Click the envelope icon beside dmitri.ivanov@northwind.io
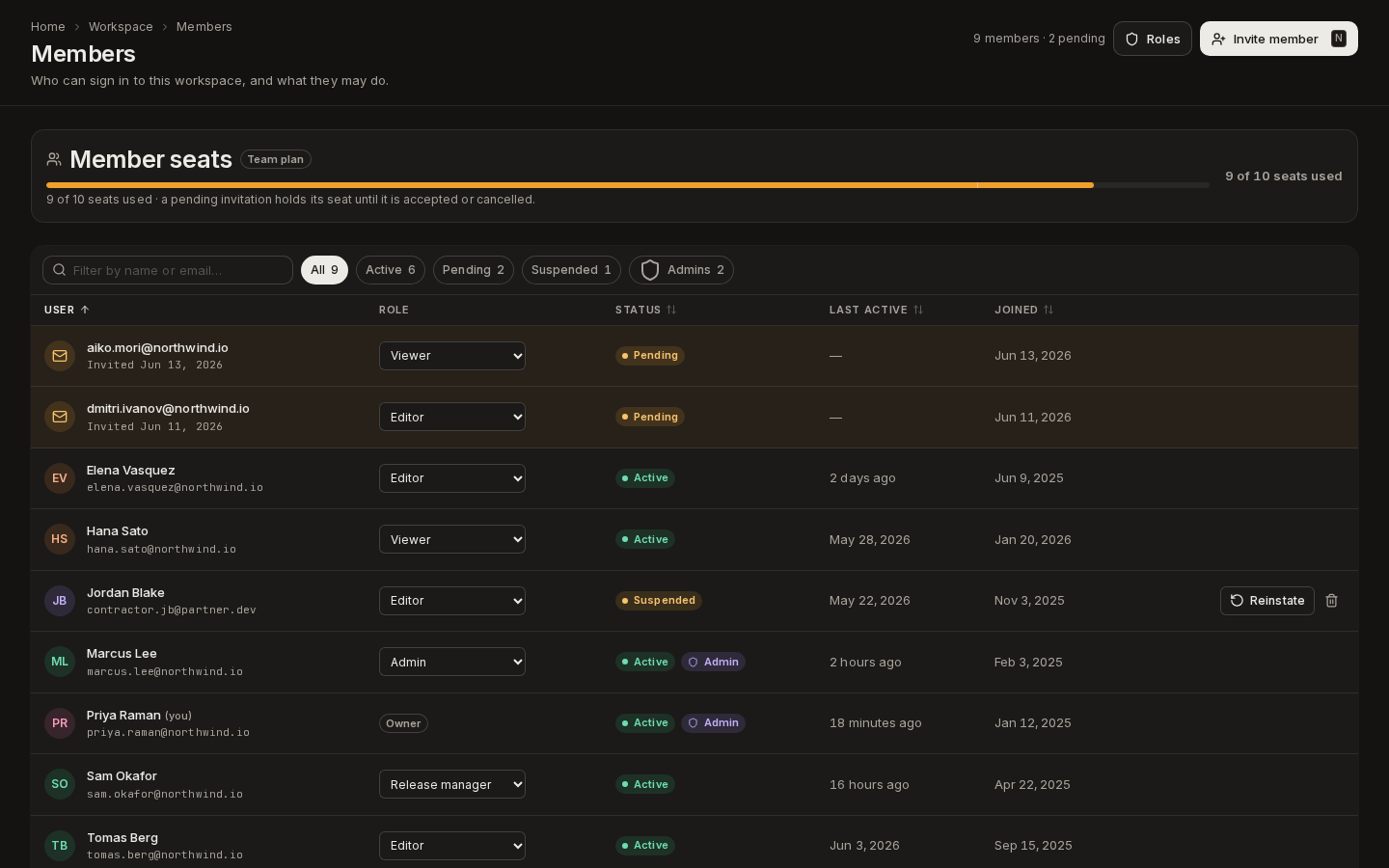Image resolution: width=1389 pixels, height=868 pixels. click(x=60, y=417)
